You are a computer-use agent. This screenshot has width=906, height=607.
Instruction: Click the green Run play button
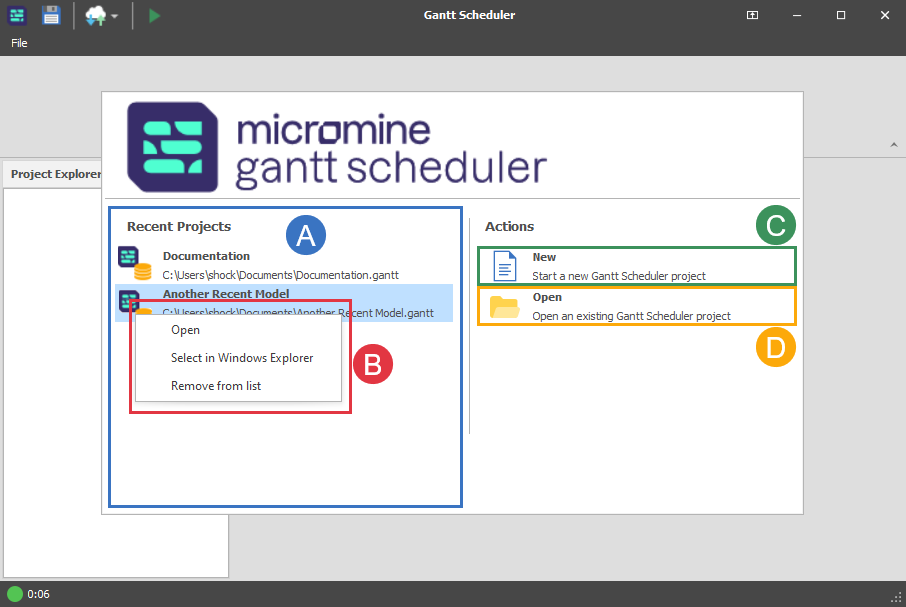coord(154,16)
